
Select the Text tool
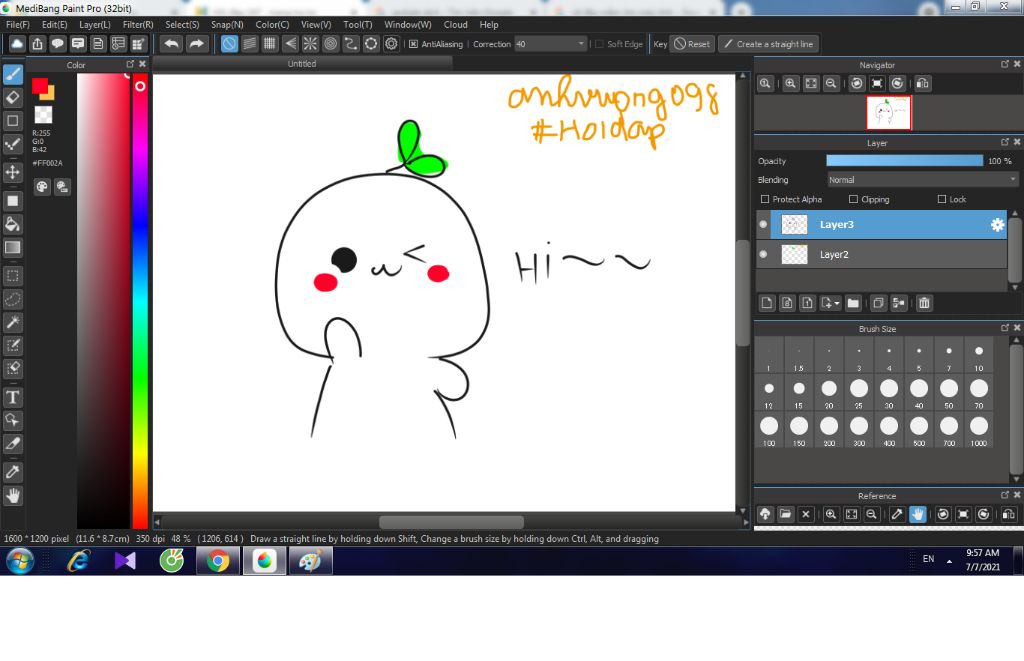12,397
